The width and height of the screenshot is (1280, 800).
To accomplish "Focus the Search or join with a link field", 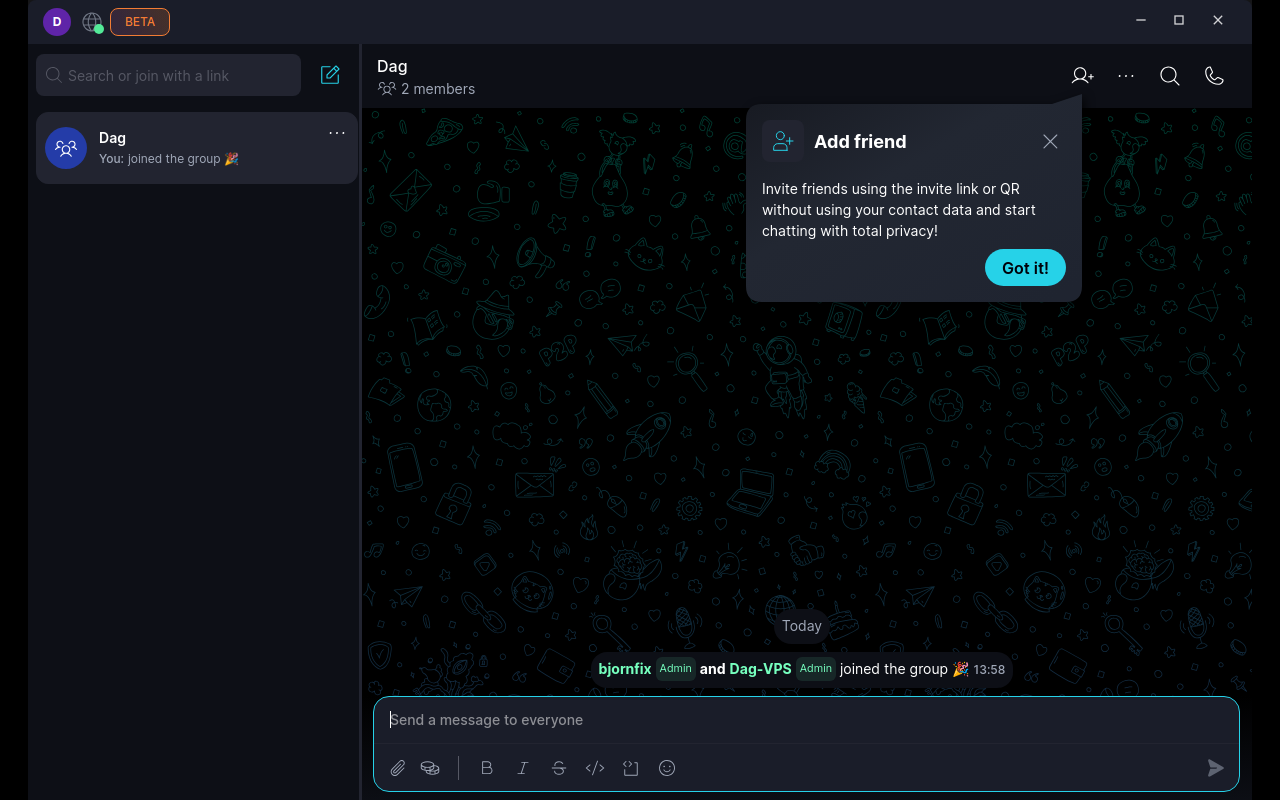I will (168, 76).
